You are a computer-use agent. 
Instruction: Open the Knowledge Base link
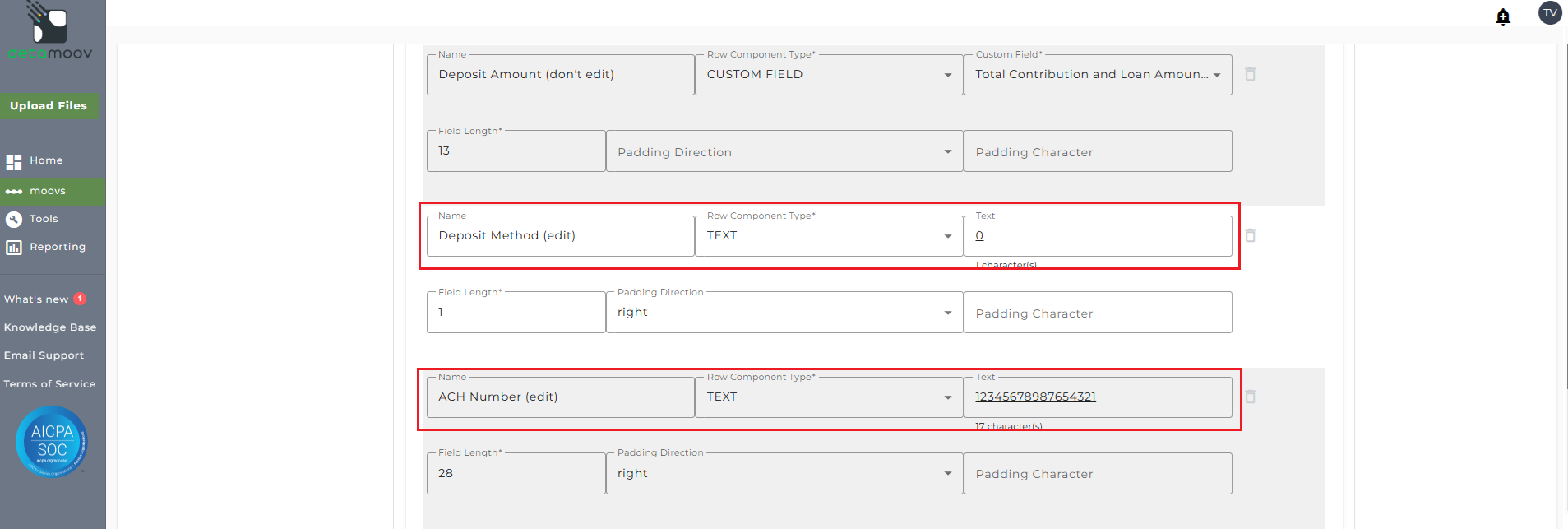click(50, 327)
